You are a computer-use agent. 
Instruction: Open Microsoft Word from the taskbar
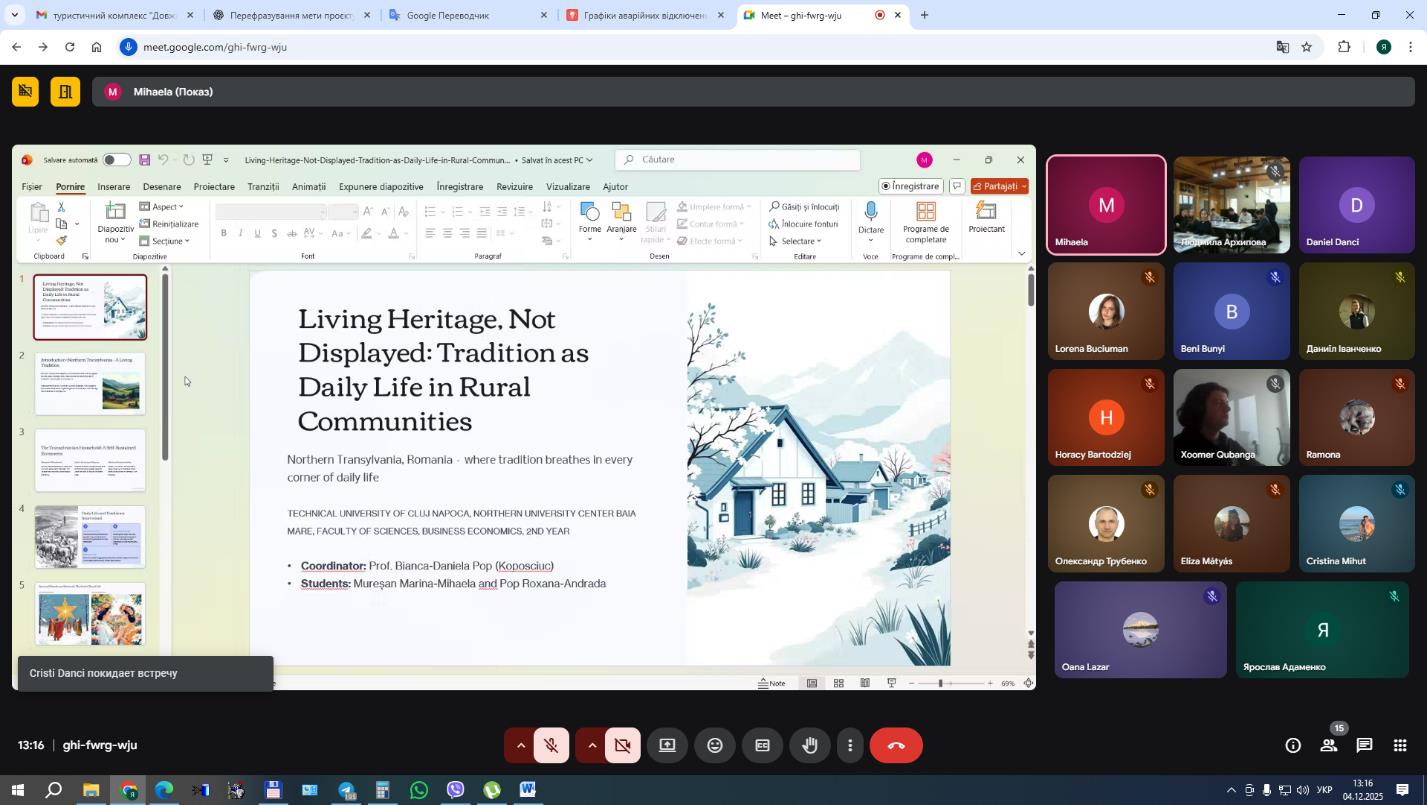[x=528, y=791]
